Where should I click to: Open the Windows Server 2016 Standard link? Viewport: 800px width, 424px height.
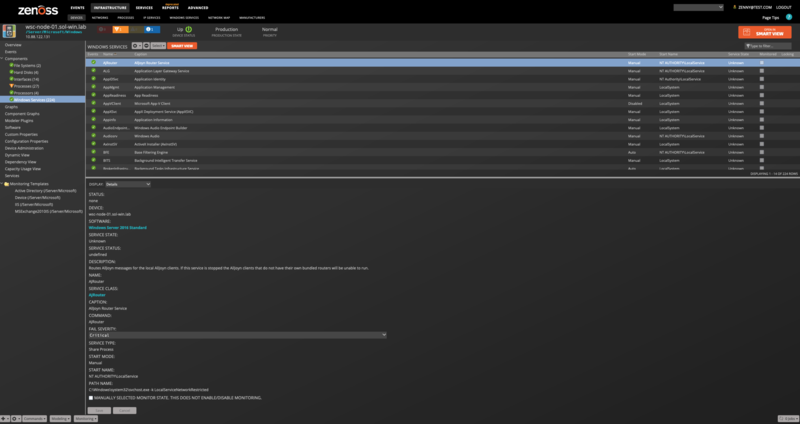pos(117,228)
